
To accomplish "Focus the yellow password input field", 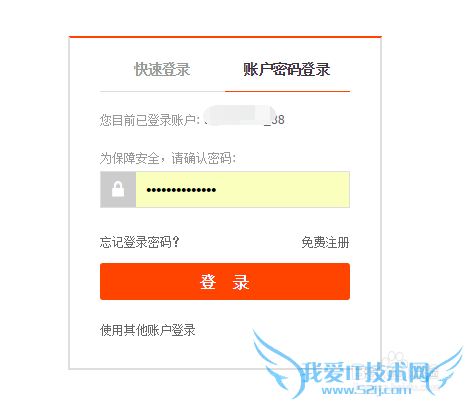I will click(243, 189).
